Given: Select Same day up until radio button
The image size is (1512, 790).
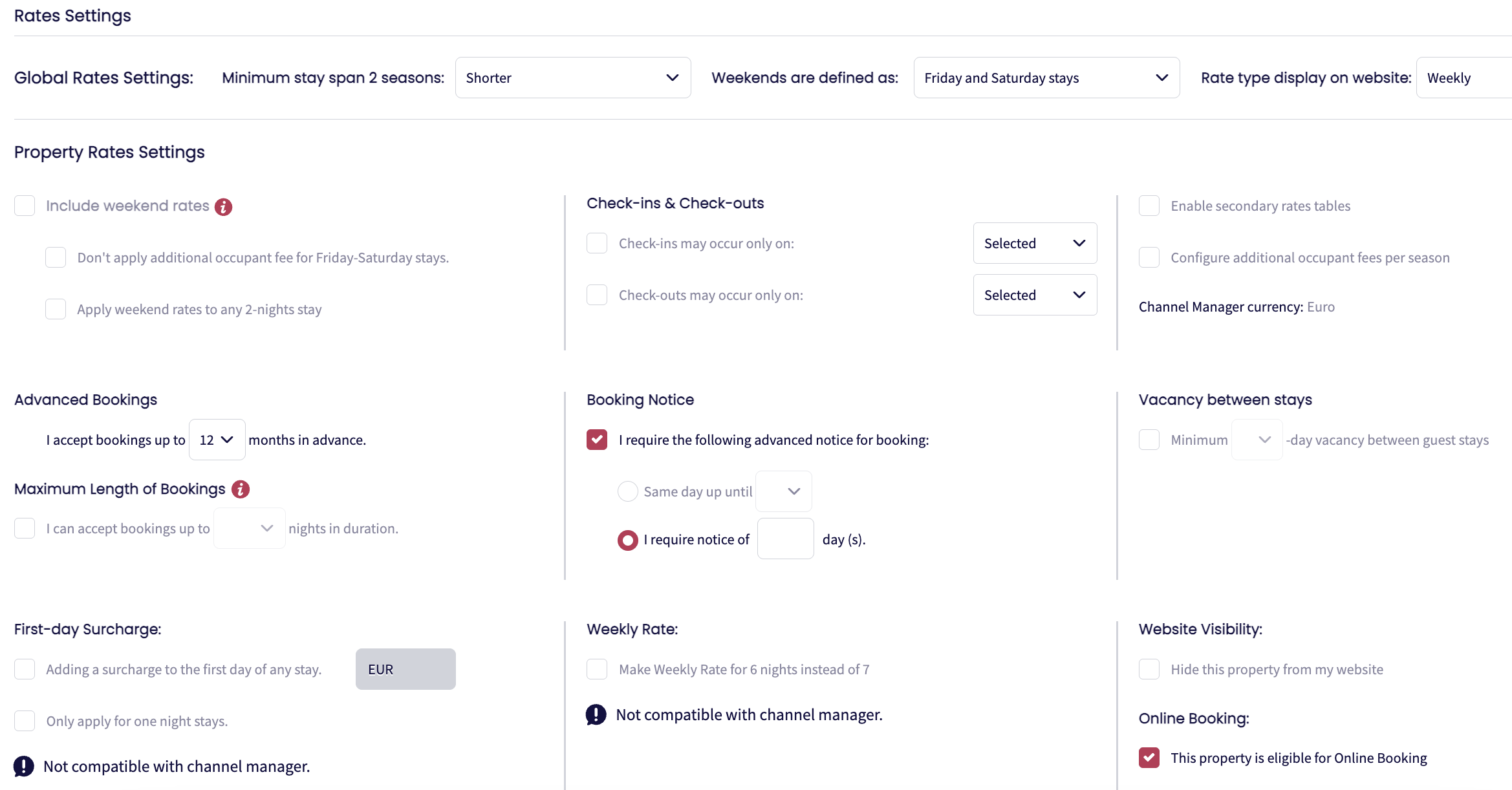Looking at the screenshot, I should pyautogui.click(x=627, y=491).
